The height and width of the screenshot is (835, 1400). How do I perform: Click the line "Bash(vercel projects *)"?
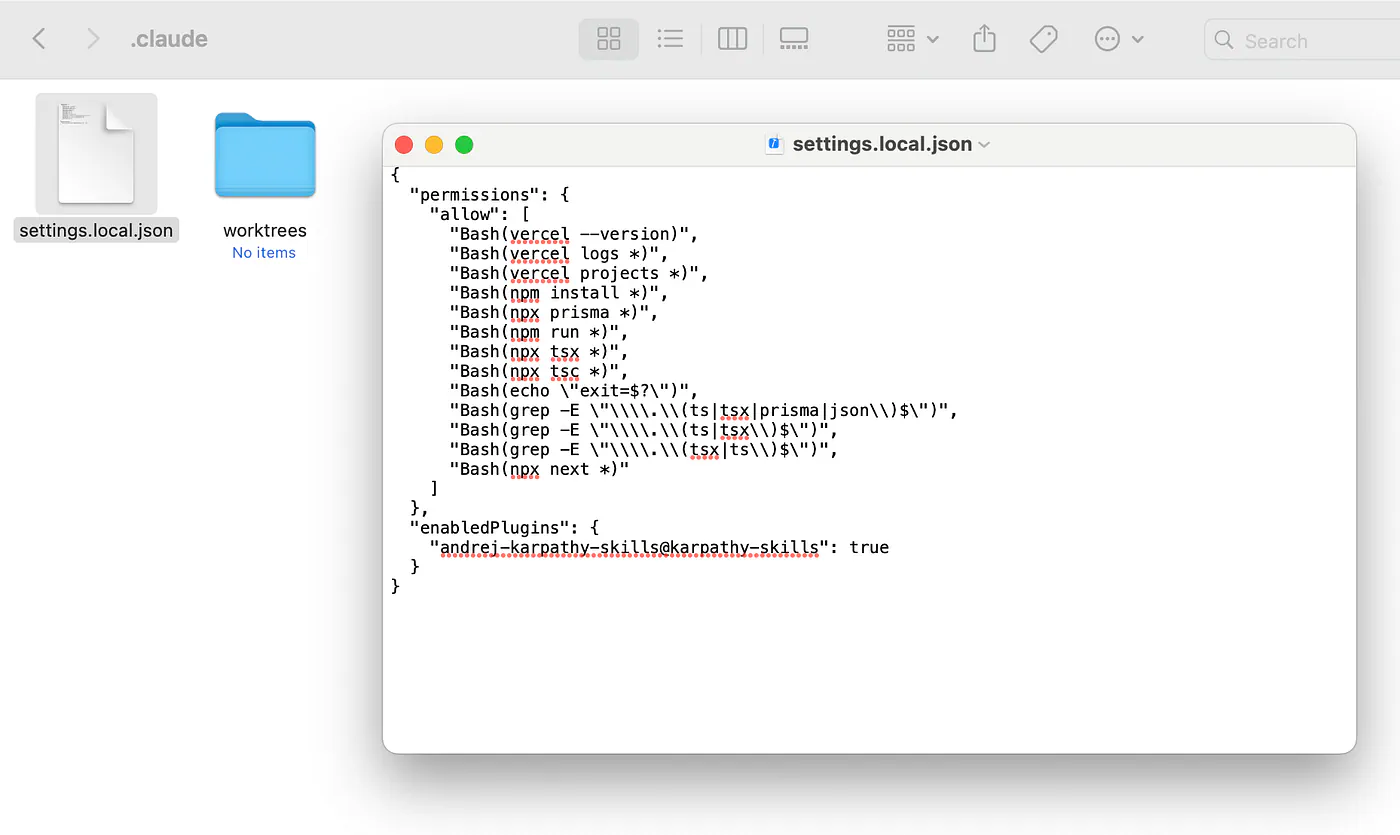click(x=579, y=273)
